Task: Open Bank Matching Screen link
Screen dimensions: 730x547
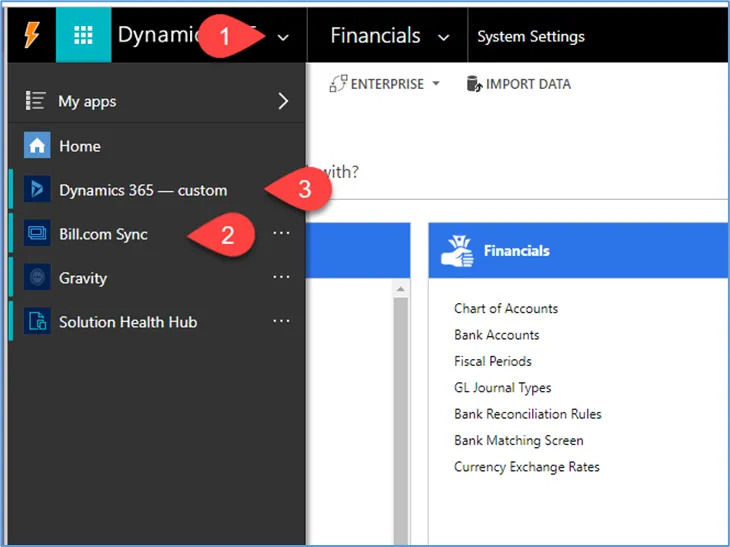Action: pyautogui.click(x=519, y=440)
